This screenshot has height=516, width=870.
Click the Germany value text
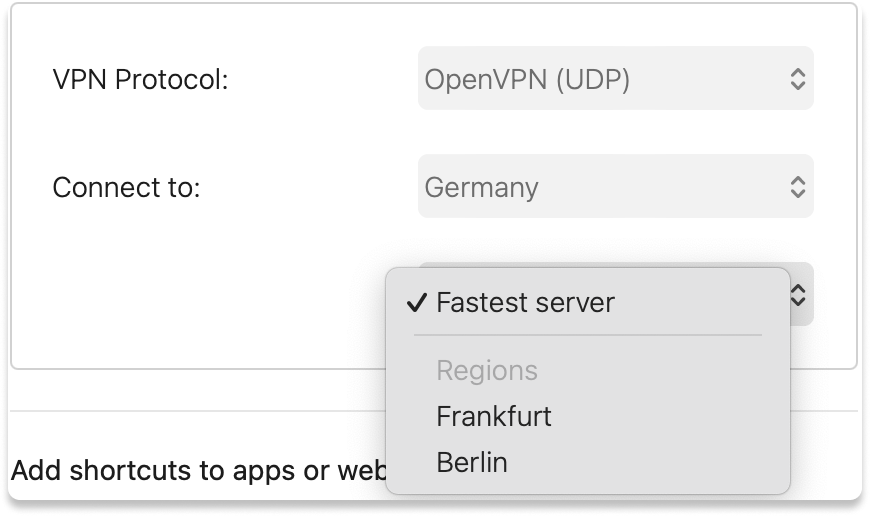click(482, 187)
